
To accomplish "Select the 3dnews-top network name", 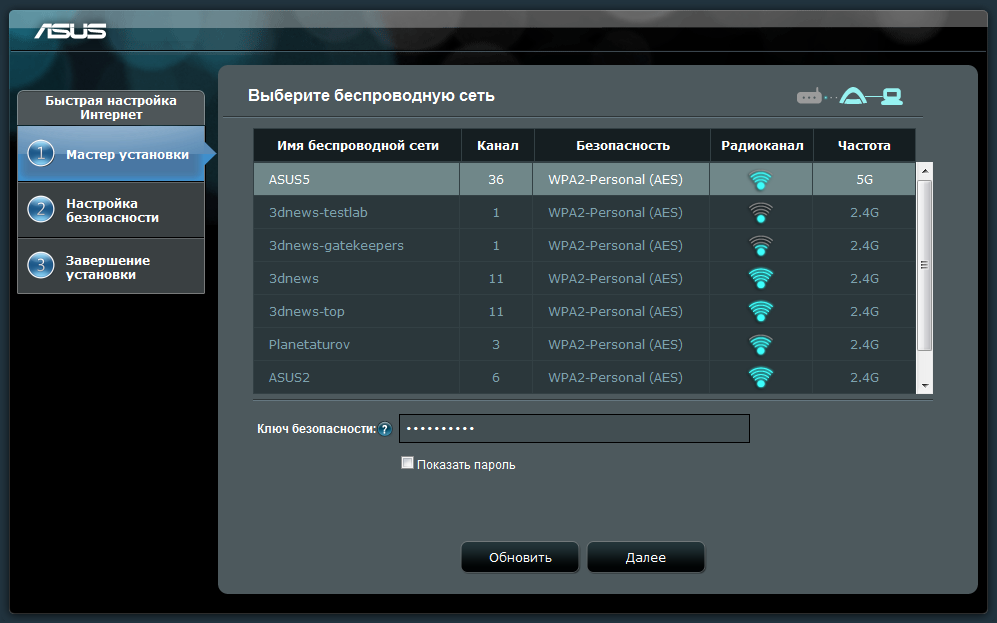I will 306,312.
